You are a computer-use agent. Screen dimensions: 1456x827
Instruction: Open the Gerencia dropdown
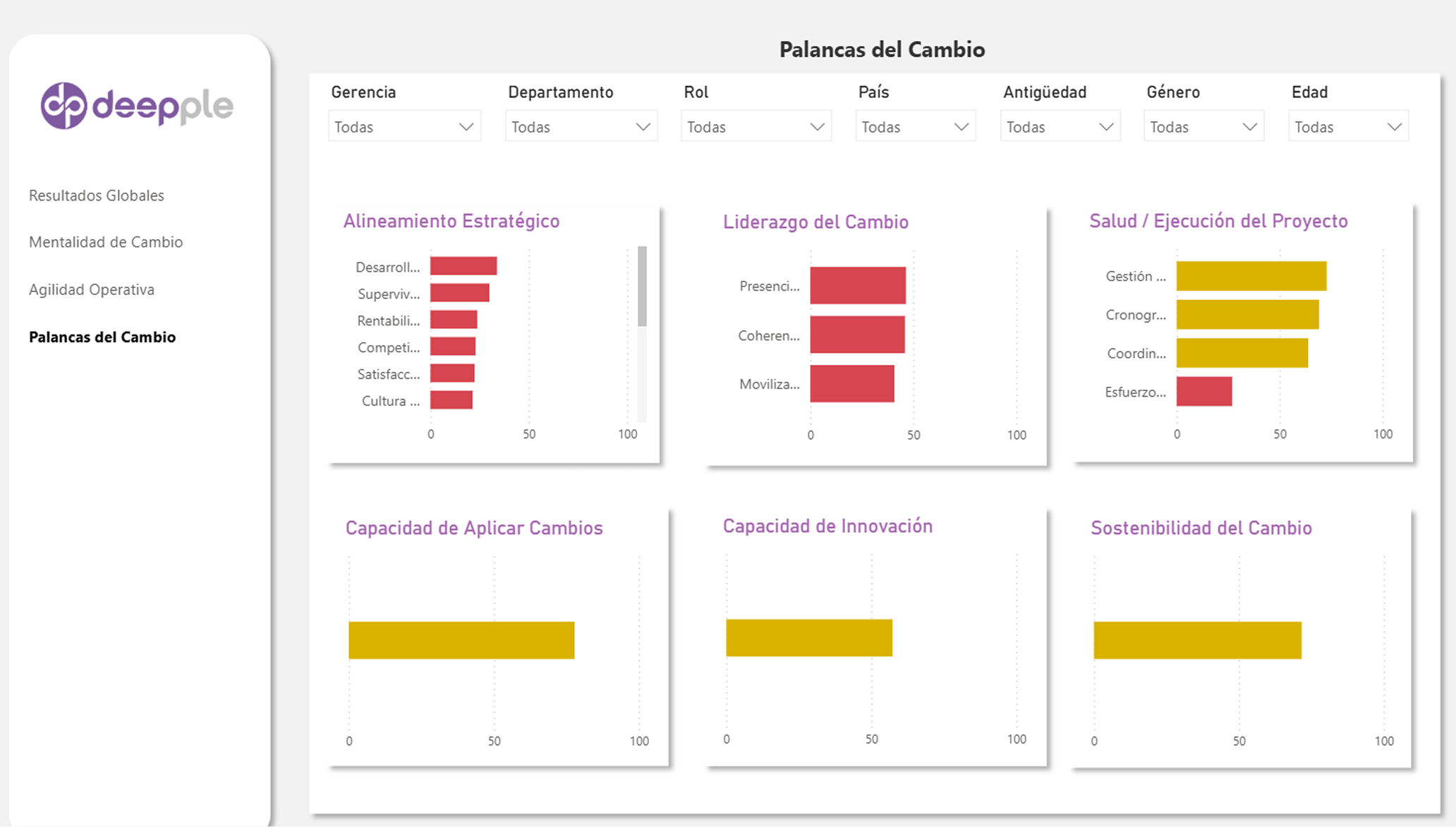click(404, 127)
